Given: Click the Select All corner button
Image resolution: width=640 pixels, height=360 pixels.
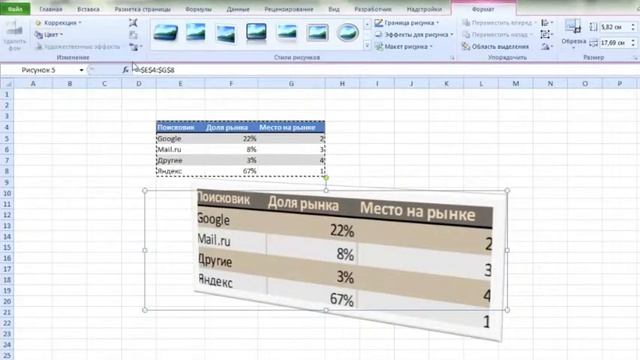Looking at the screenshot, I should [7, 84].
